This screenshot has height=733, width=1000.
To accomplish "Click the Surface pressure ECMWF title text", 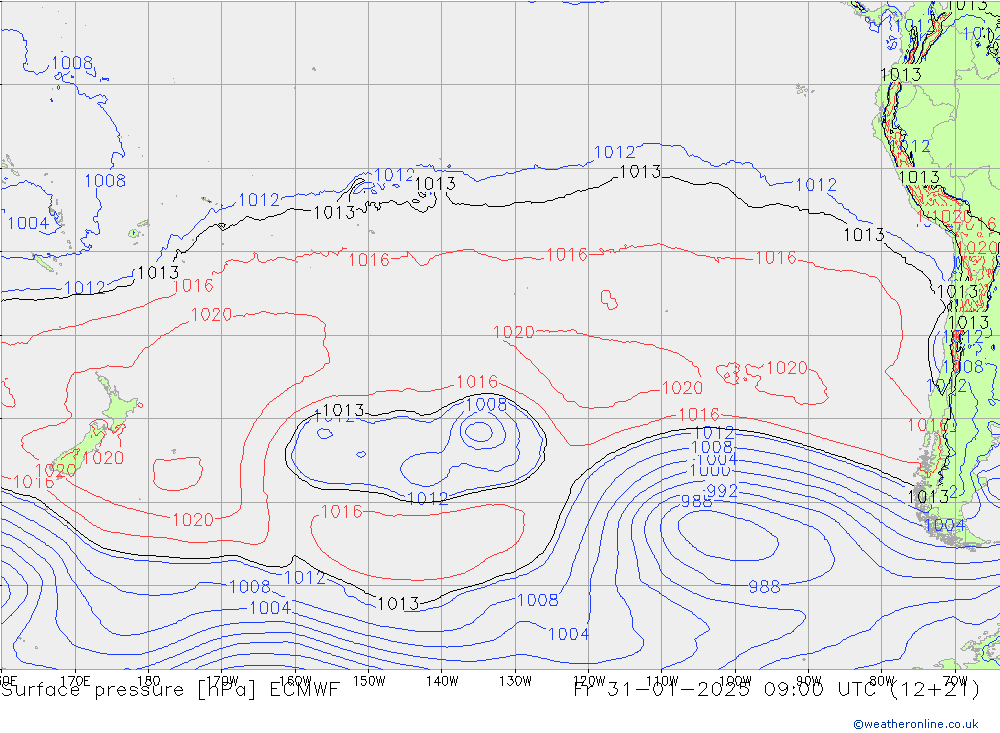I will (x=170, y=689).
